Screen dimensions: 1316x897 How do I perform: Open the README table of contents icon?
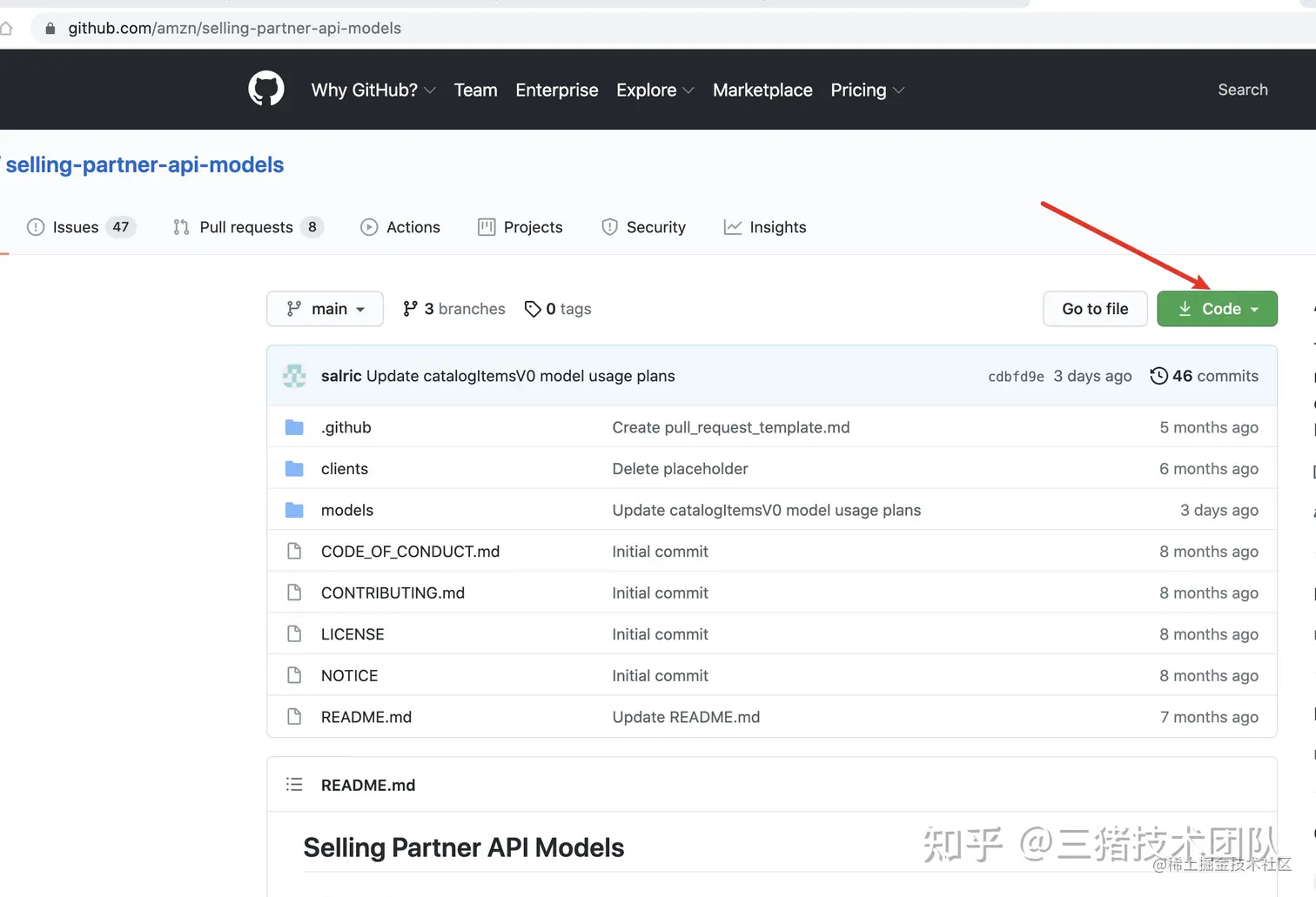click(294, 785)
